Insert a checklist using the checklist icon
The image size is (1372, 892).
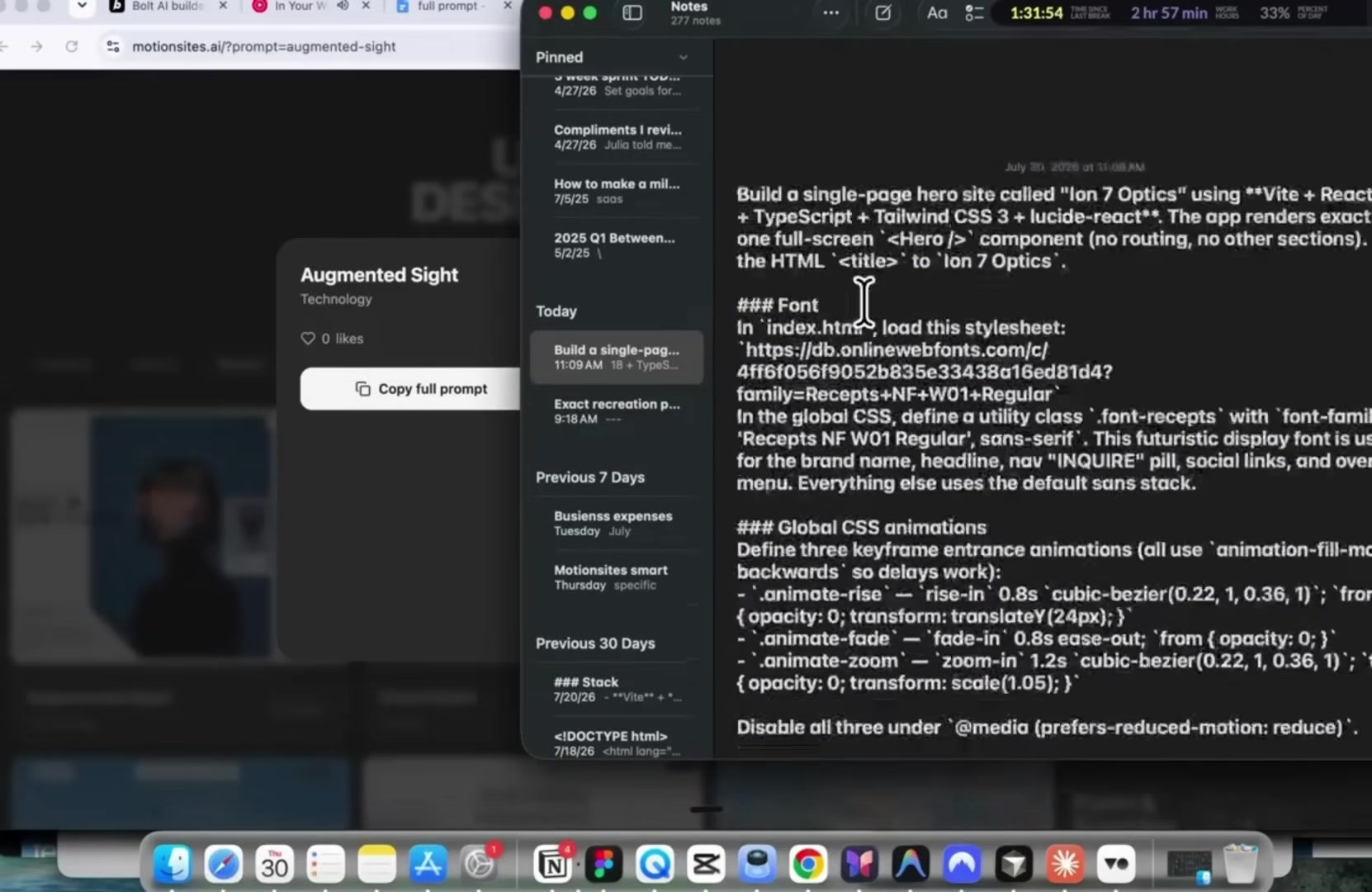click(x=974, y=12)
